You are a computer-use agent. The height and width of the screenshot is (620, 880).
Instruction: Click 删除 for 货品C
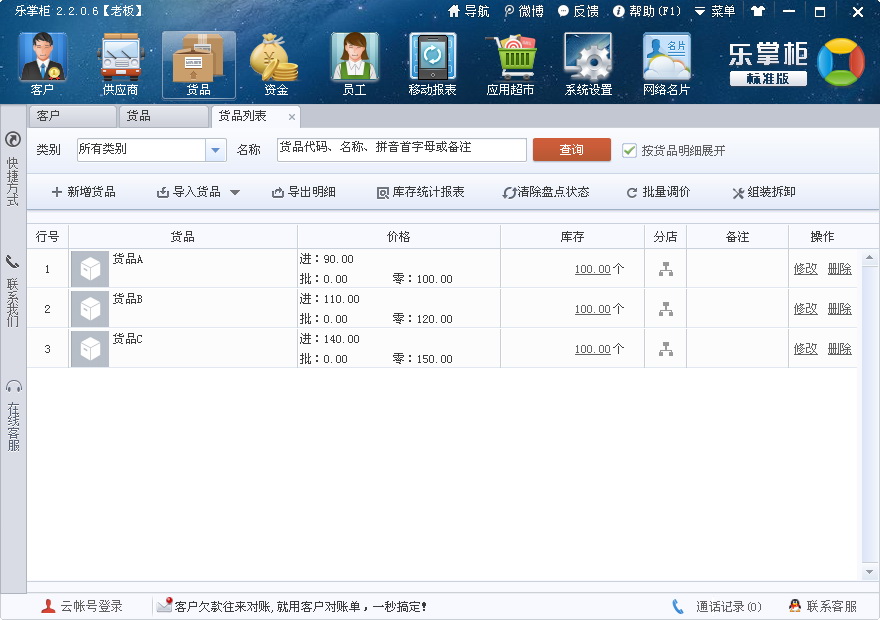tap(840, 348)
